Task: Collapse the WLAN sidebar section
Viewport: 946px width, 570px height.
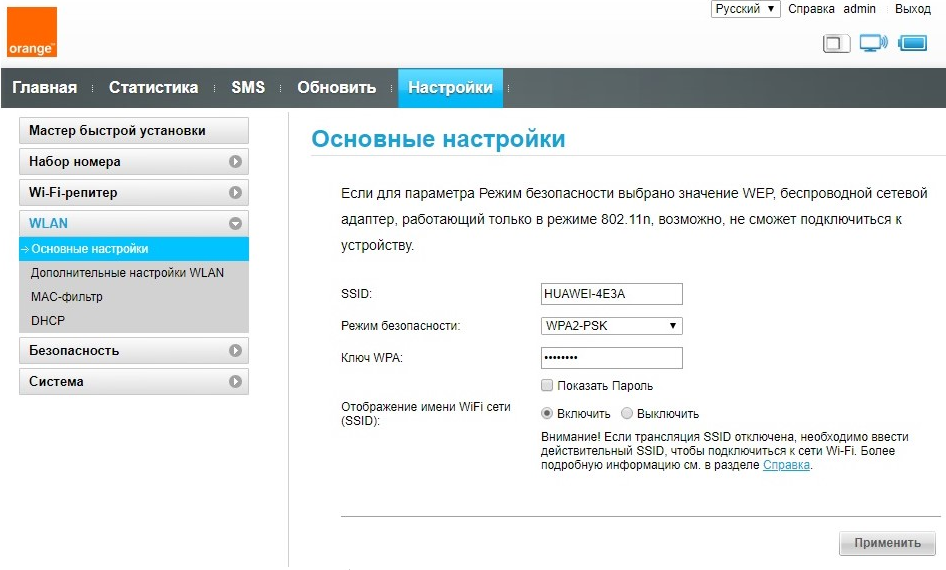Action: (235, 224)
